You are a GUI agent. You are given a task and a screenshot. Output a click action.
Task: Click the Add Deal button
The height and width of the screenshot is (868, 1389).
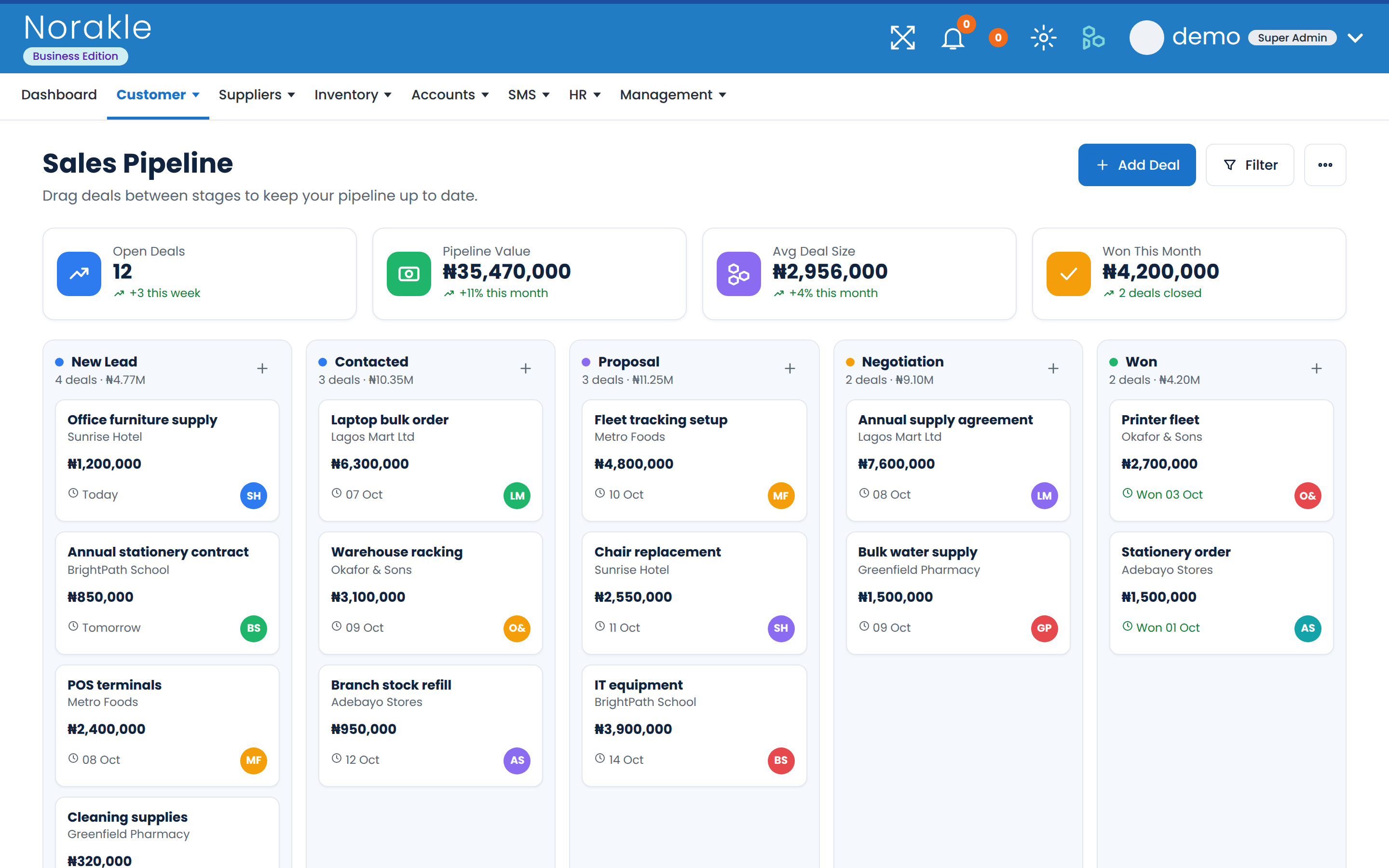pos(1136,165)
